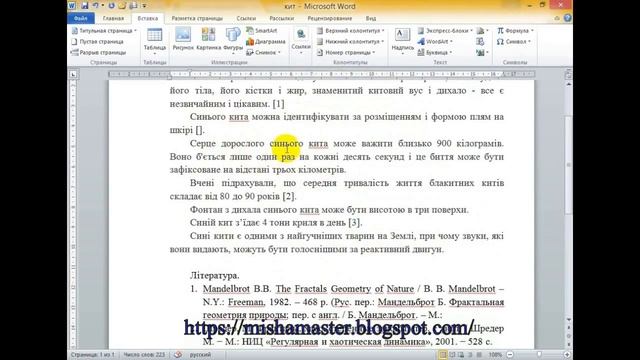This screenshot has height=360, width=640.
Task: Redo the action in quick access toolbar
Action: (111, 6)
